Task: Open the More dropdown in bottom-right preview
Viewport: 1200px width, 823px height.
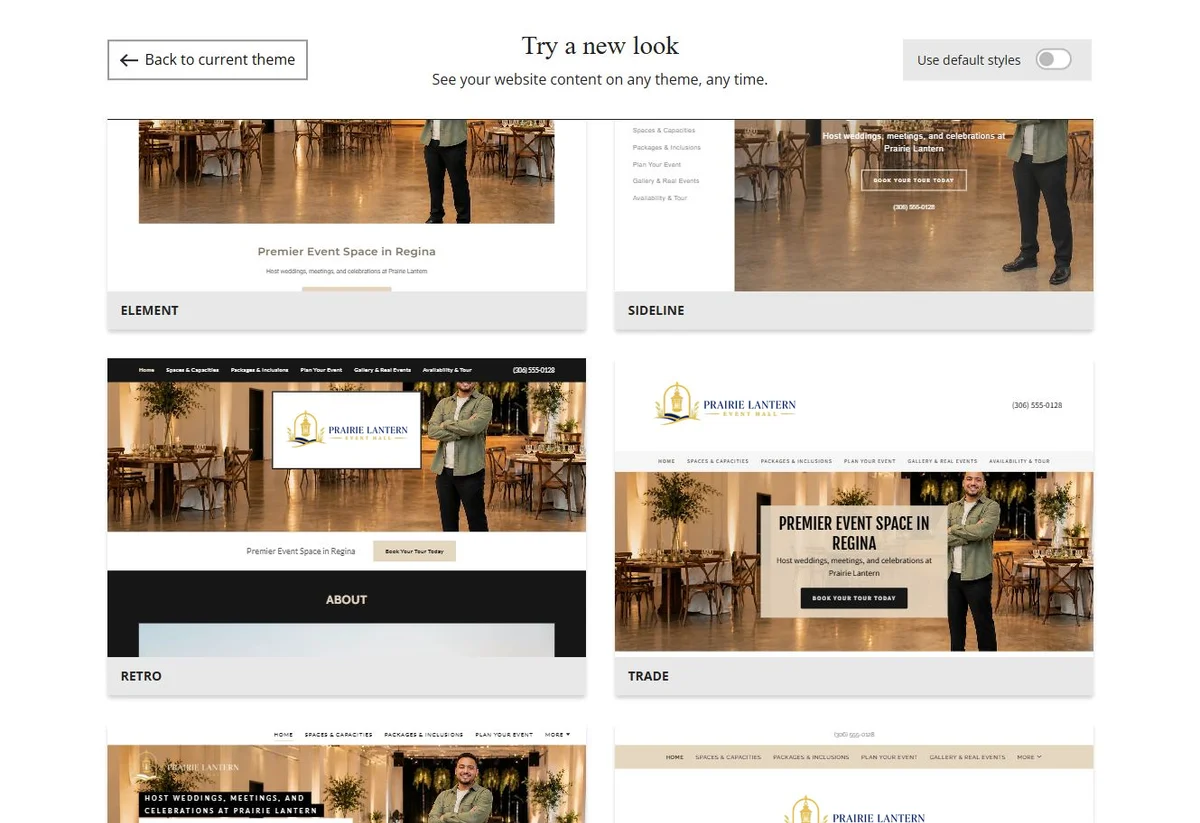Action: [1029, 757]
